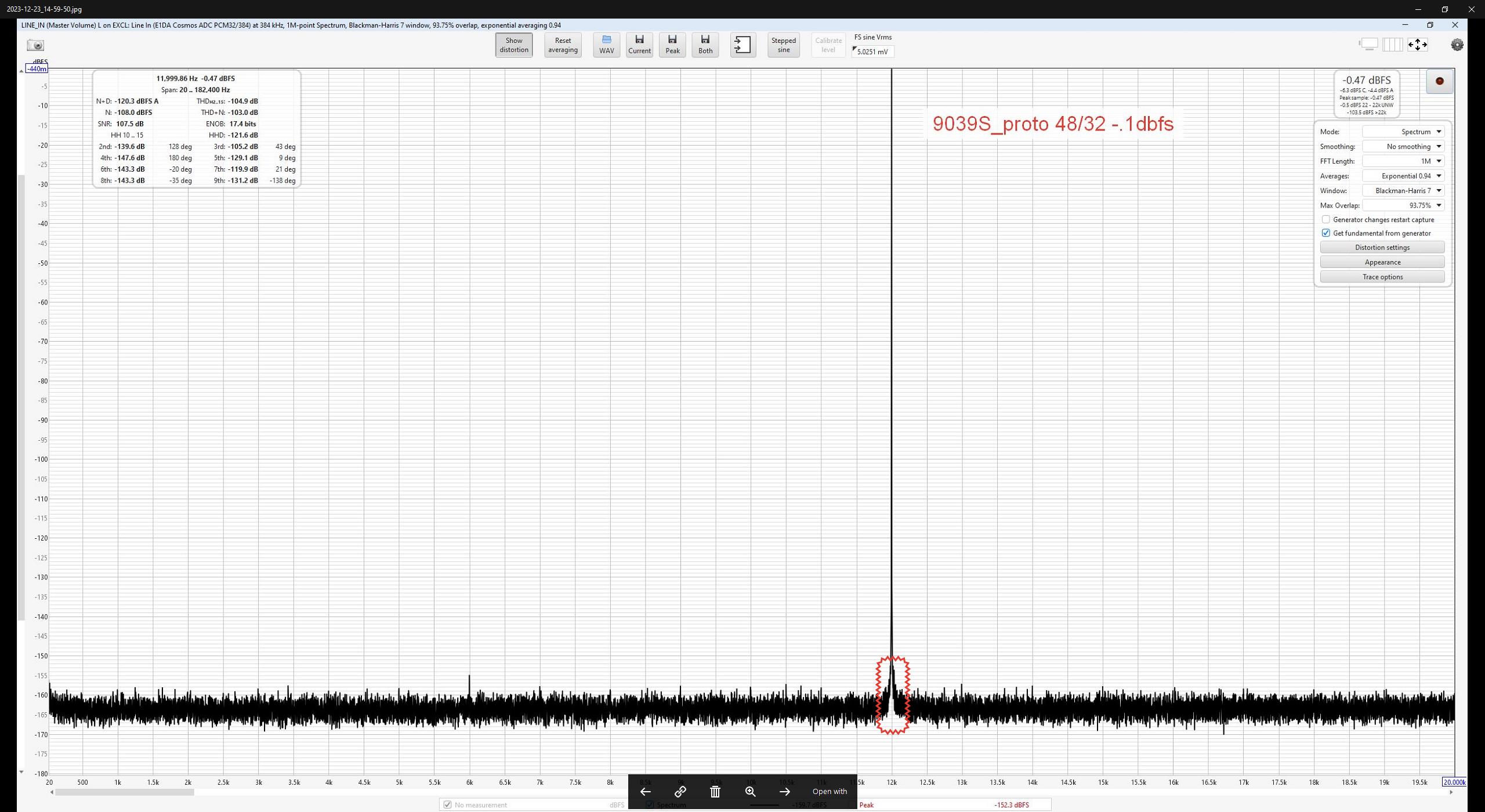1485x812 pixels.
Task: Click the camera capture icon
Action: click(x=35, y=45)
